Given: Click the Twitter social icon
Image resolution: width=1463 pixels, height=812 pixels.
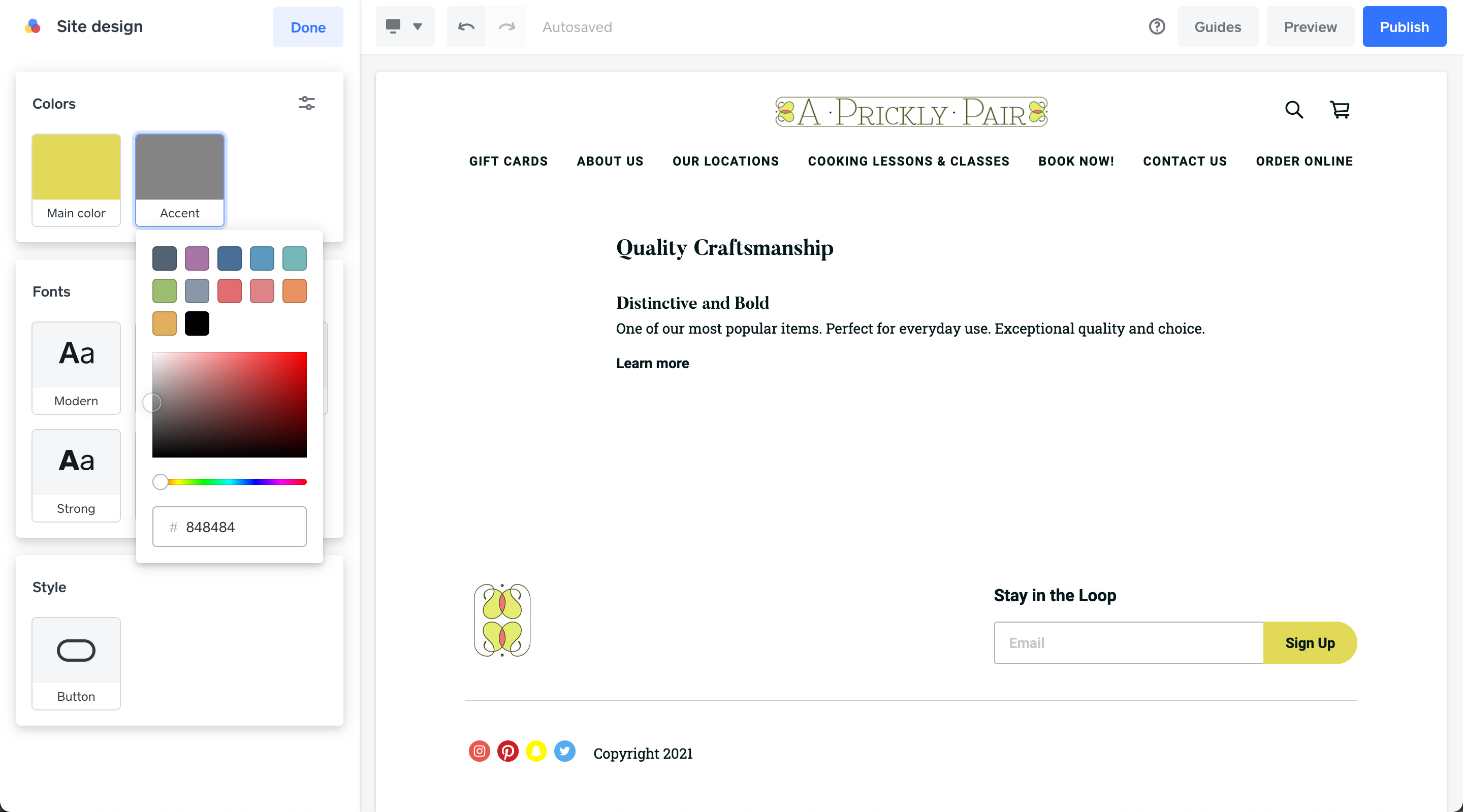Looking at the screenshot, I should click(564, 751).
